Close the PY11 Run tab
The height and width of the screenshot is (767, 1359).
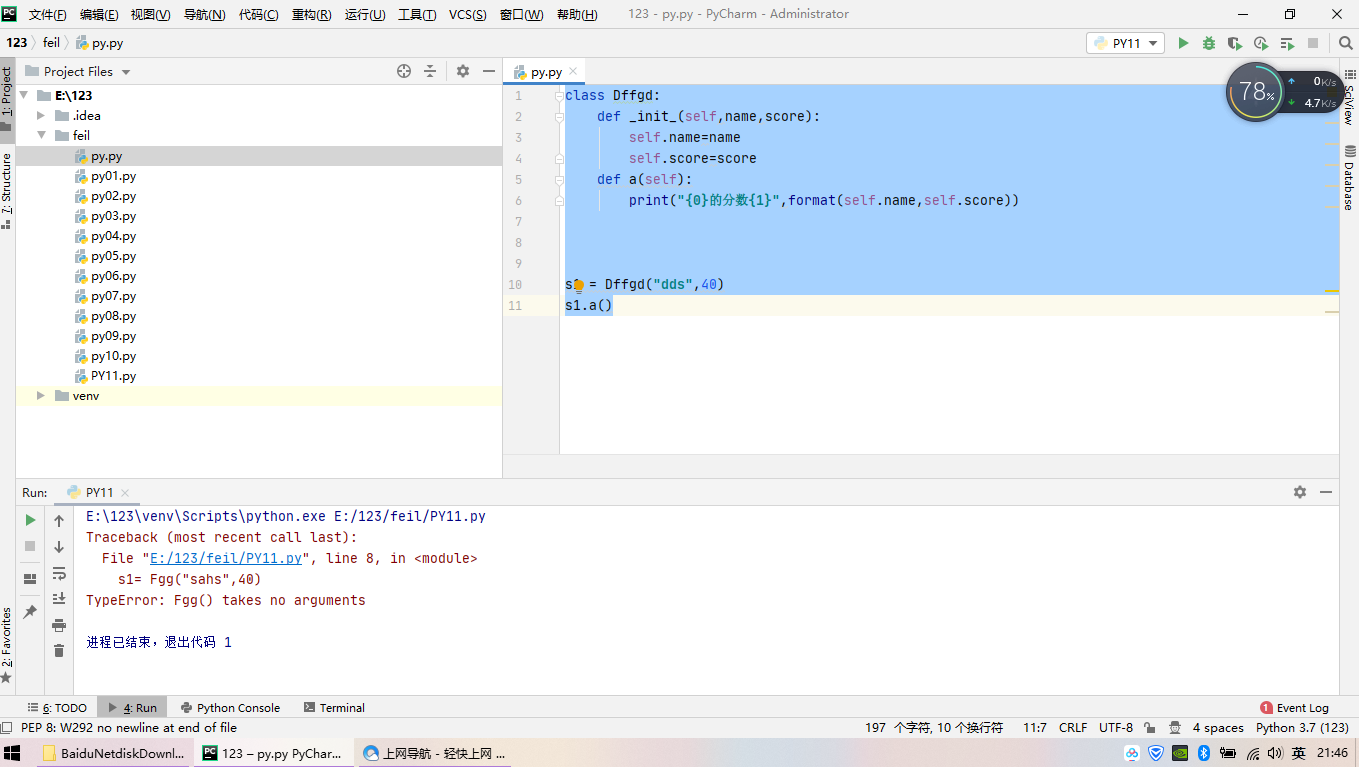click(125, 493)
